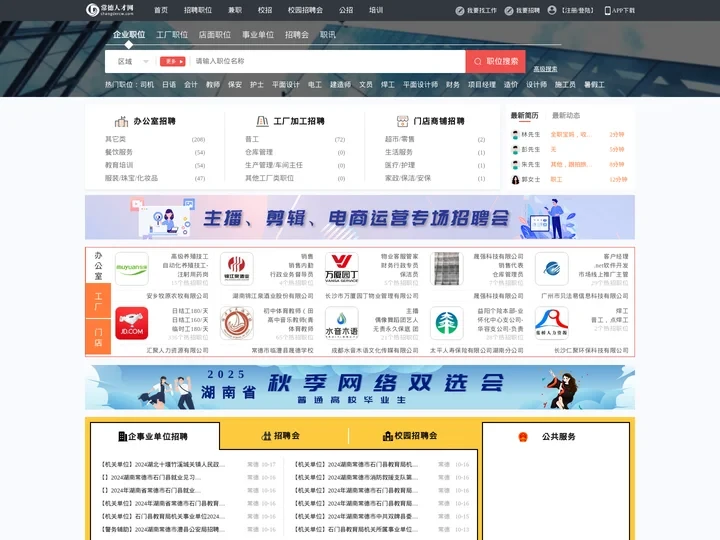Click the APP下载 phone icon
The width and height of the screenshot is (720, 540).
click(608, 11)
